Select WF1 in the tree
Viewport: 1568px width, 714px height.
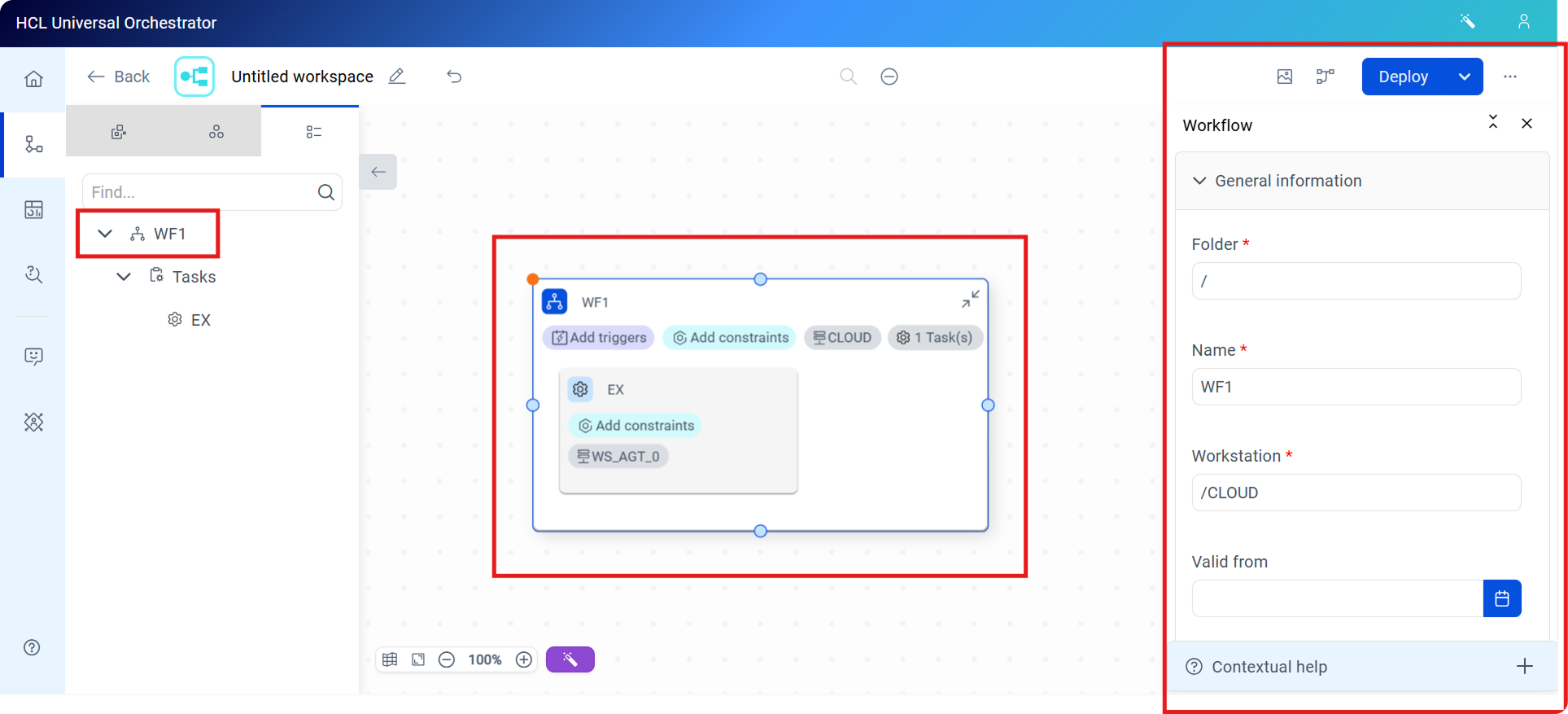click(169, 234)
